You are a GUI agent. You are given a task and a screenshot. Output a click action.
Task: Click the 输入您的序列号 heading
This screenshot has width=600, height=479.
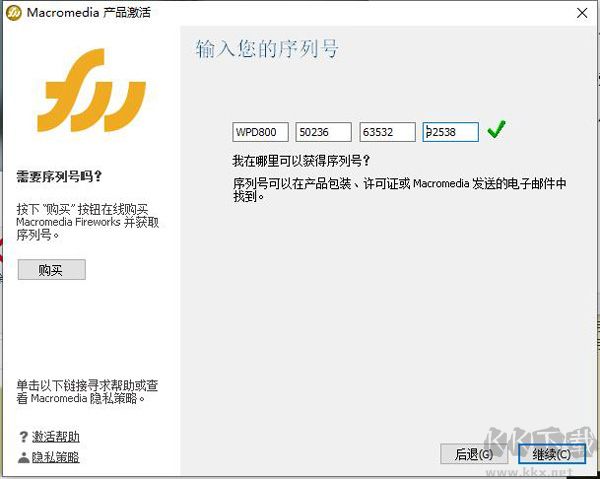pyautogui.click(x=267, y=49)
